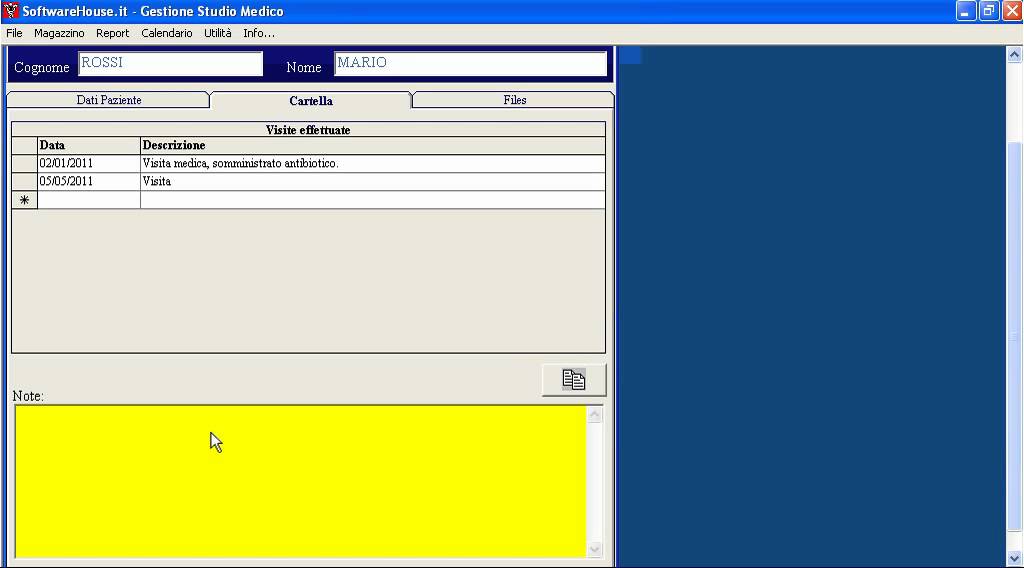Minimize the Gestione Studio Medico window

click(965, 11)
